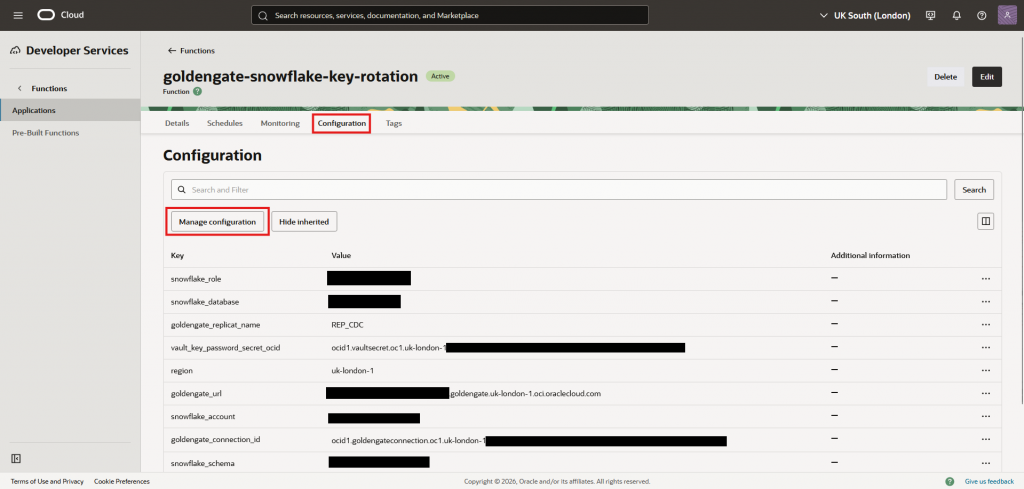Select the uk-london-1 region value

point(353,371)
